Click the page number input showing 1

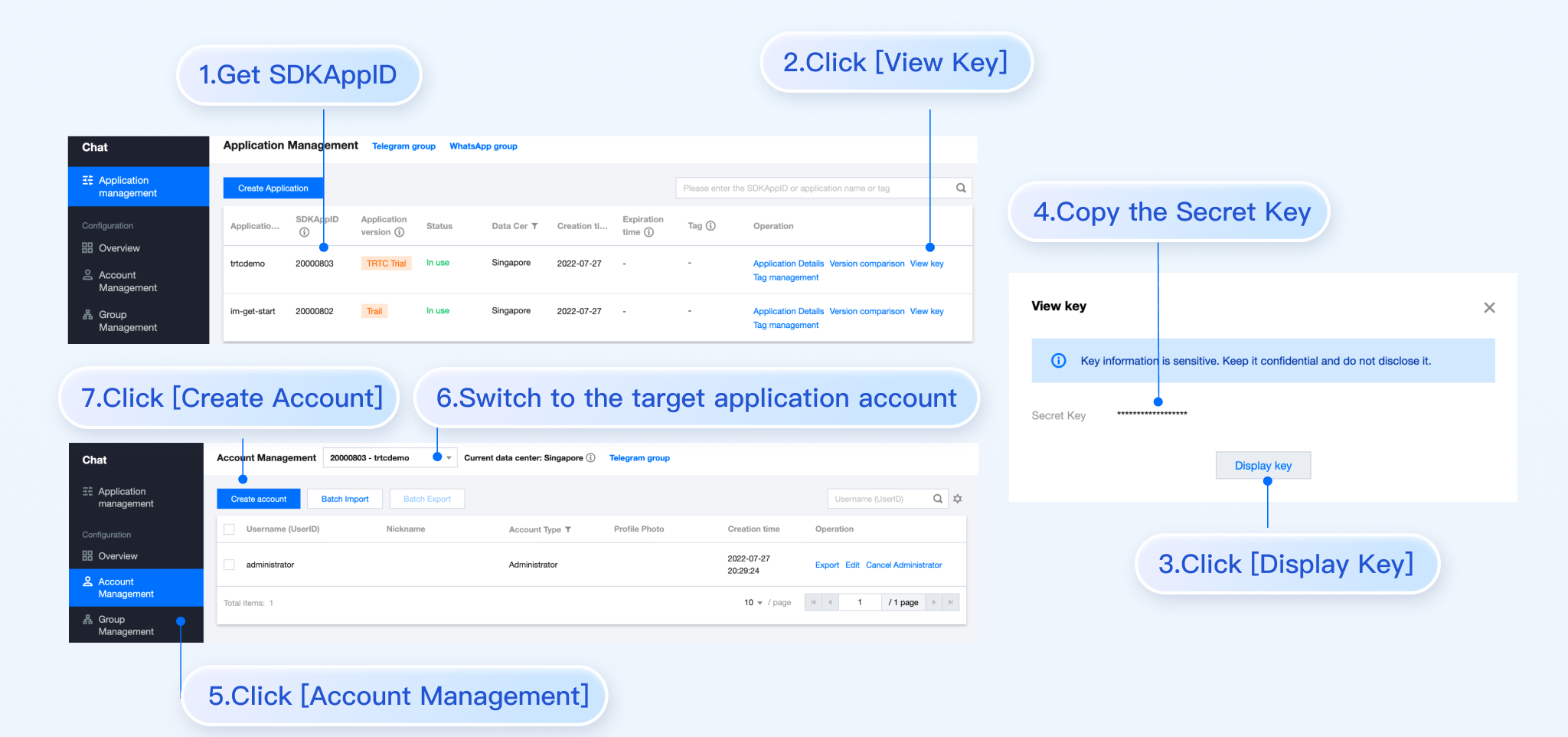point(860,602)
